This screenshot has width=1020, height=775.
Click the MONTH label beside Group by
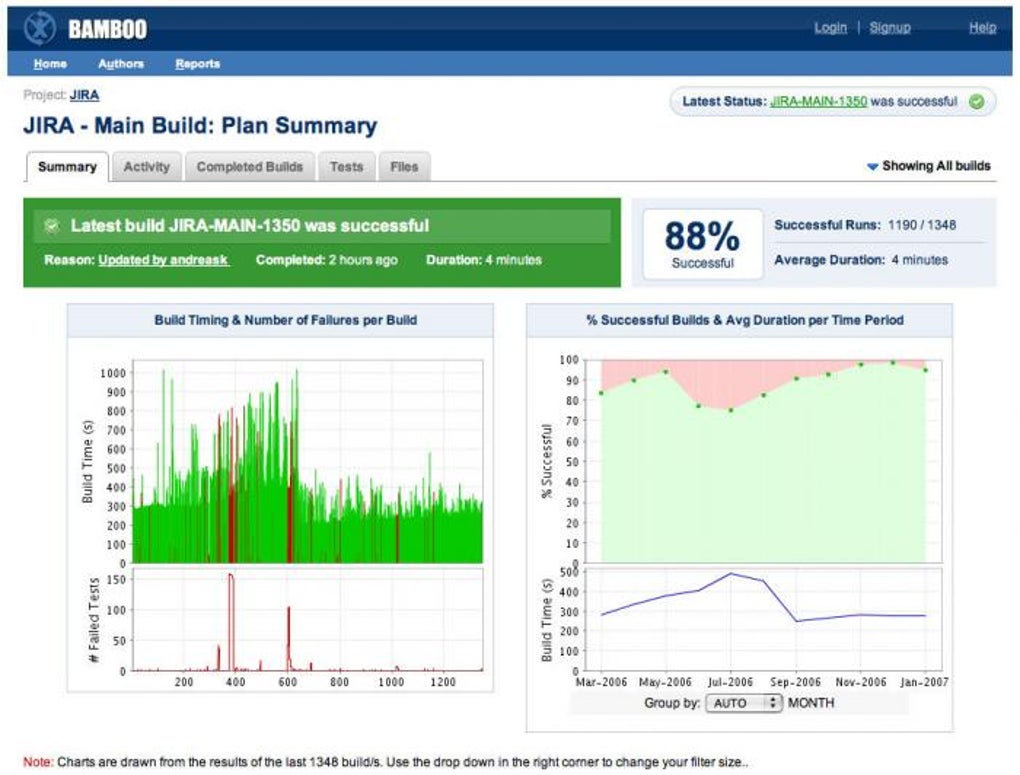(811, 703)
